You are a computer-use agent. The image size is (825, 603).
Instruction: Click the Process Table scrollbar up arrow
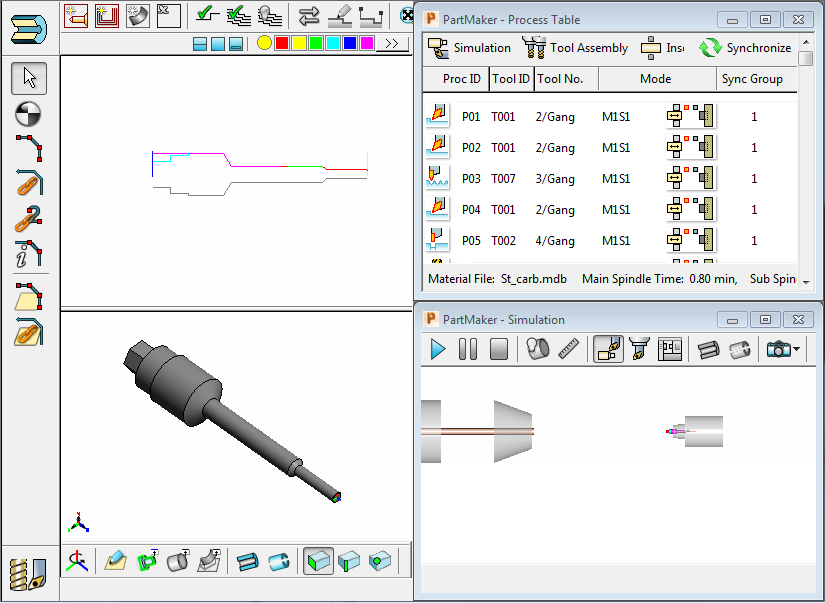point(806,42)
